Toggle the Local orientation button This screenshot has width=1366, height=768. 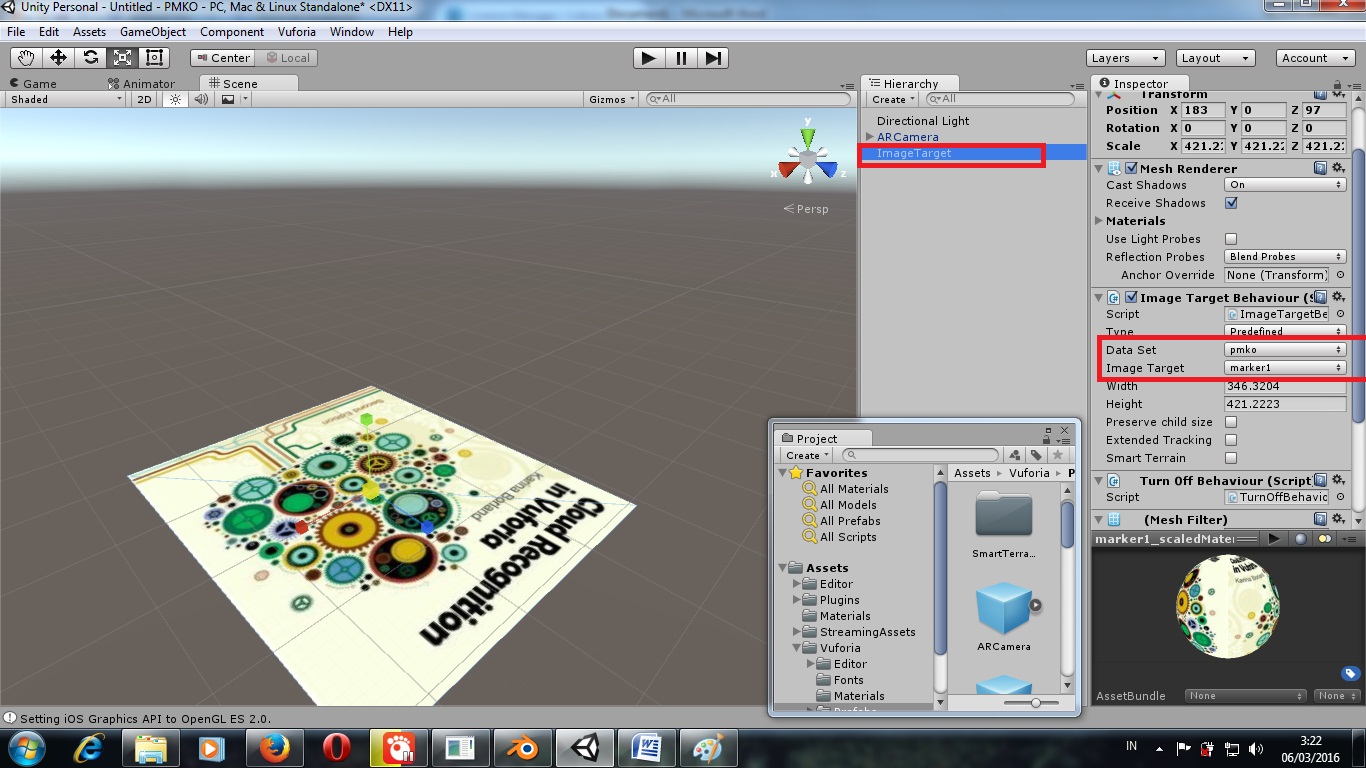tap(287, 58)
